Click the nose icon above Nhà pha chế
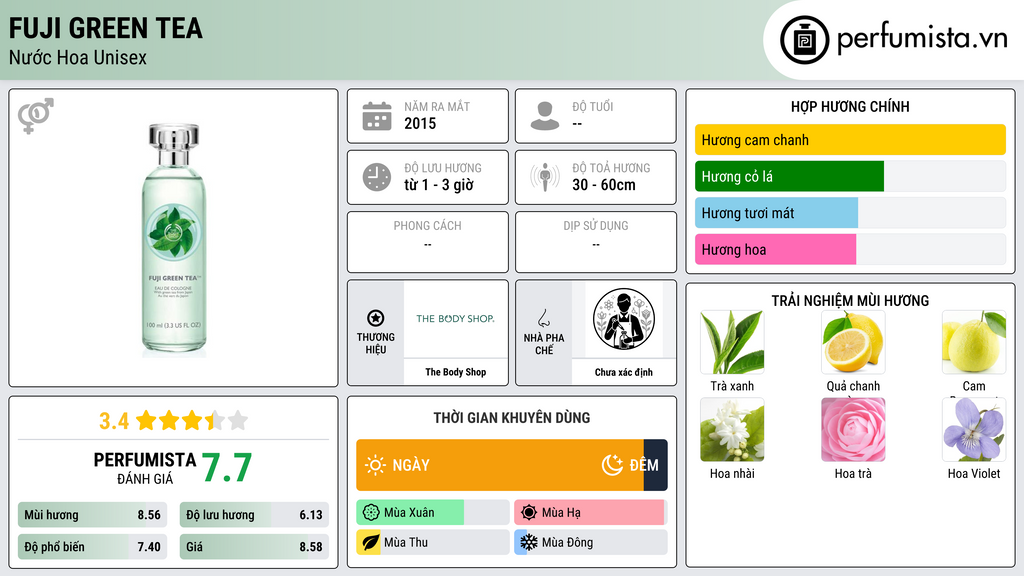Image resolution: width=1024 pixels, height=576 pixels. coord(543,318)
